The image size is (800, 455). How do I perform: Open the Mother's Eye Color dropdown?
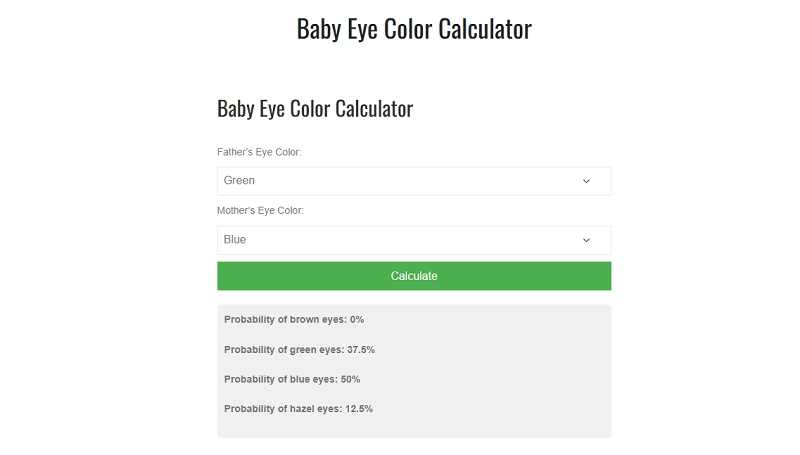(413, 240)
